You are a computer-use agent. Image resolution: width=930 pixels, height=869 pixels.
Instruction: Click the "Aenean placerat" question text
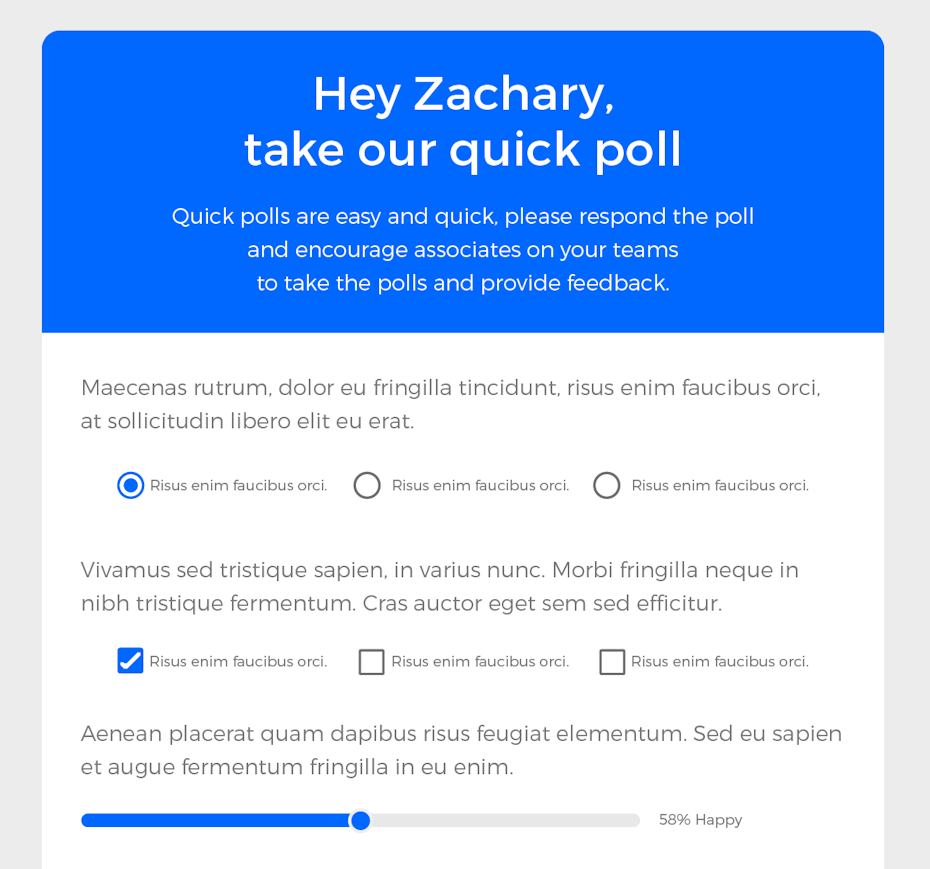click(x=461, y=750)
